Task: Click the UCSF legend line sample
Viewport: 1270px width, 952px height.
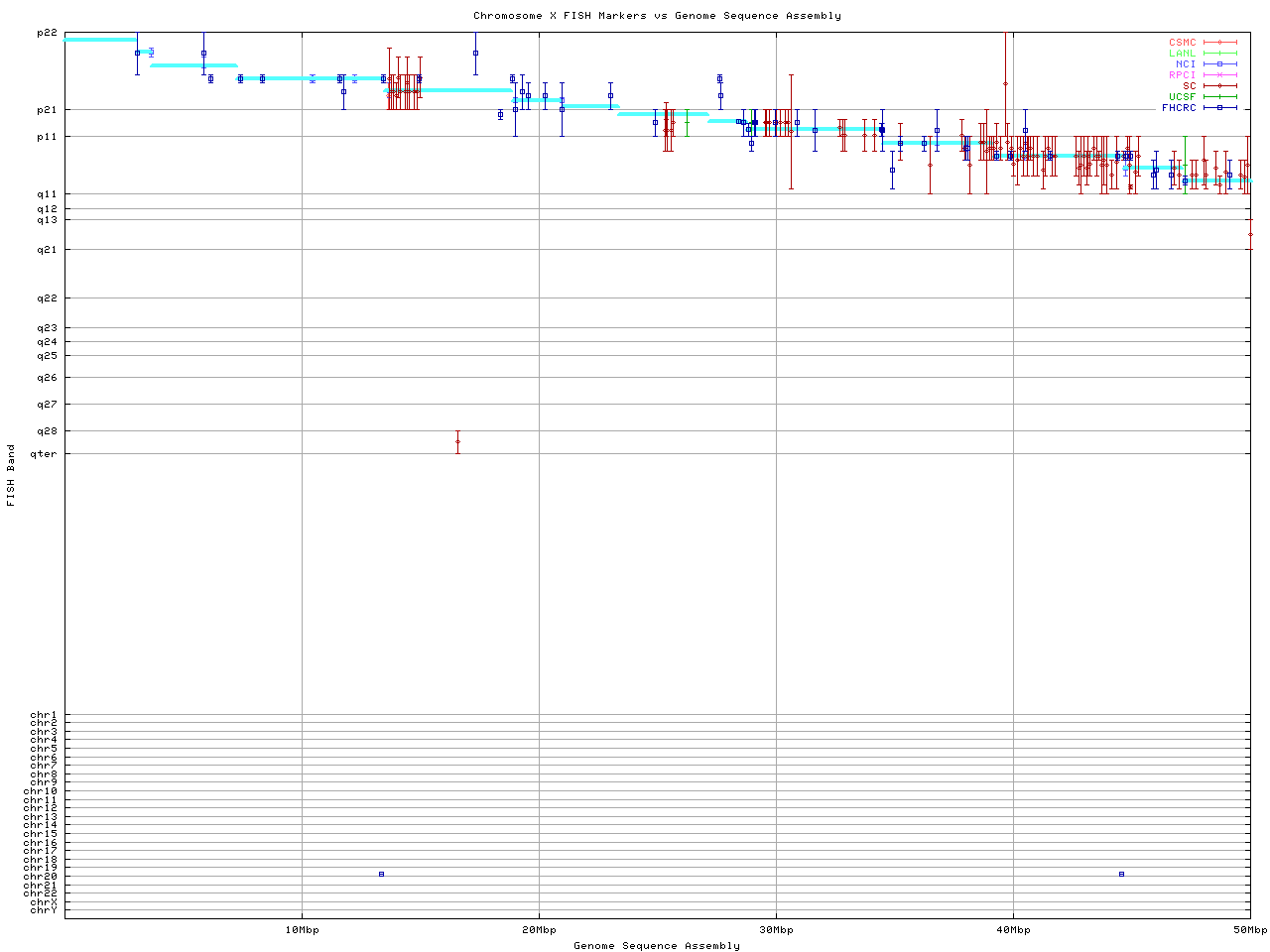Action: pyautogui.click(x=1220, y=96)
